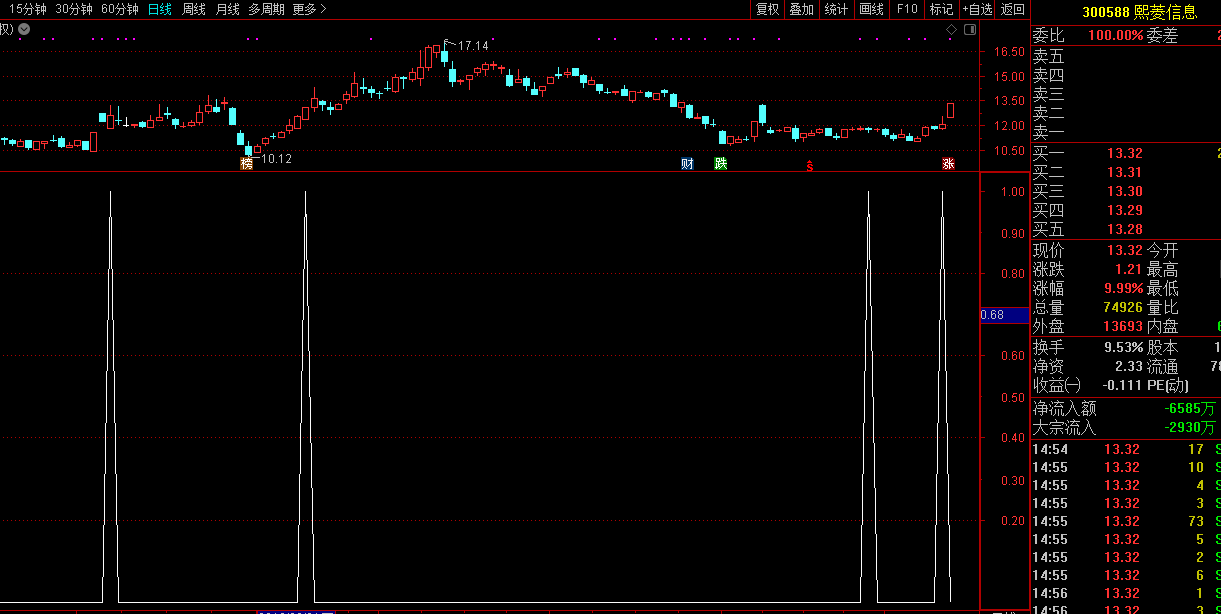The width and height of the screenshot is (1221, 614).
Task: Switch to the 60分钟 period
Action: (120, 9)
